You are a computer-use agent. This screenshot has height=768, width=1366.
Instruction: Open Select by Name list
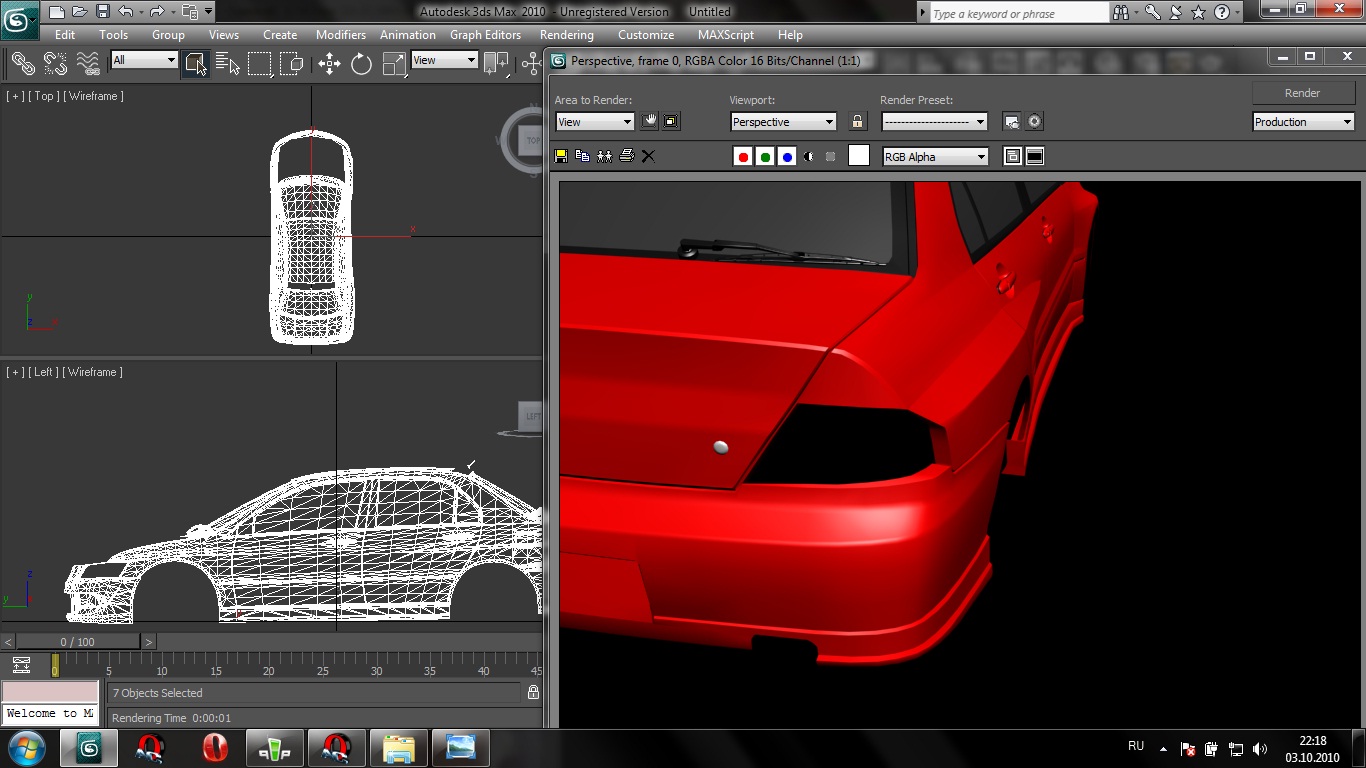click(227, 64)
